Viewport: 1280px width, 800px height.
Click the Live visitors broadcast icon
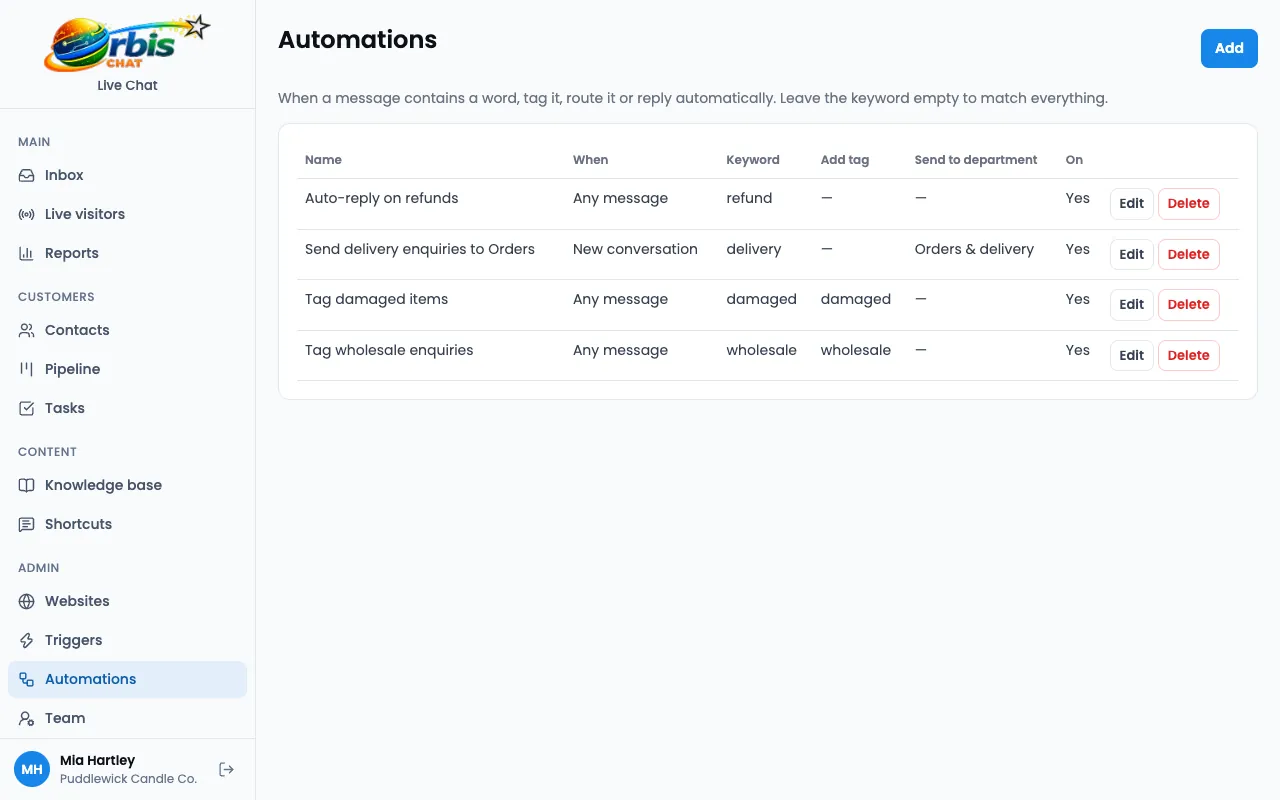27,214
